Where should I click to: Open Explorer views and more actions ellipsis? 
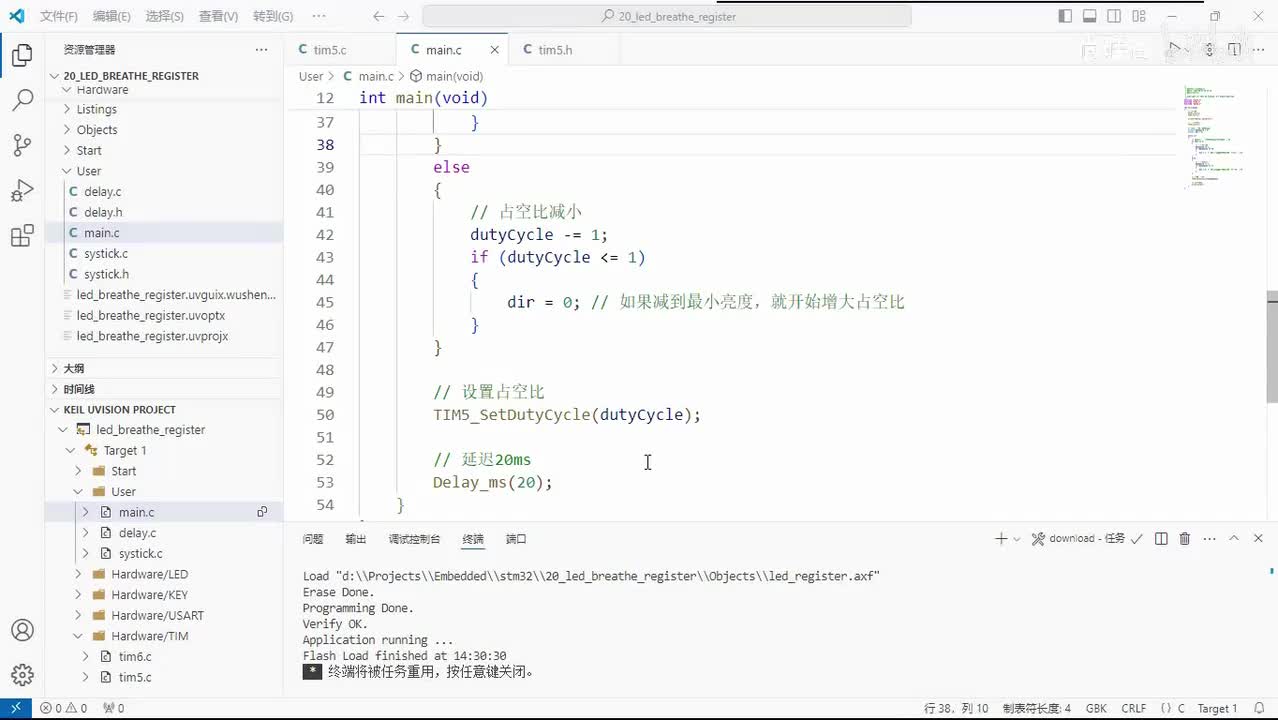pos(261,50)
